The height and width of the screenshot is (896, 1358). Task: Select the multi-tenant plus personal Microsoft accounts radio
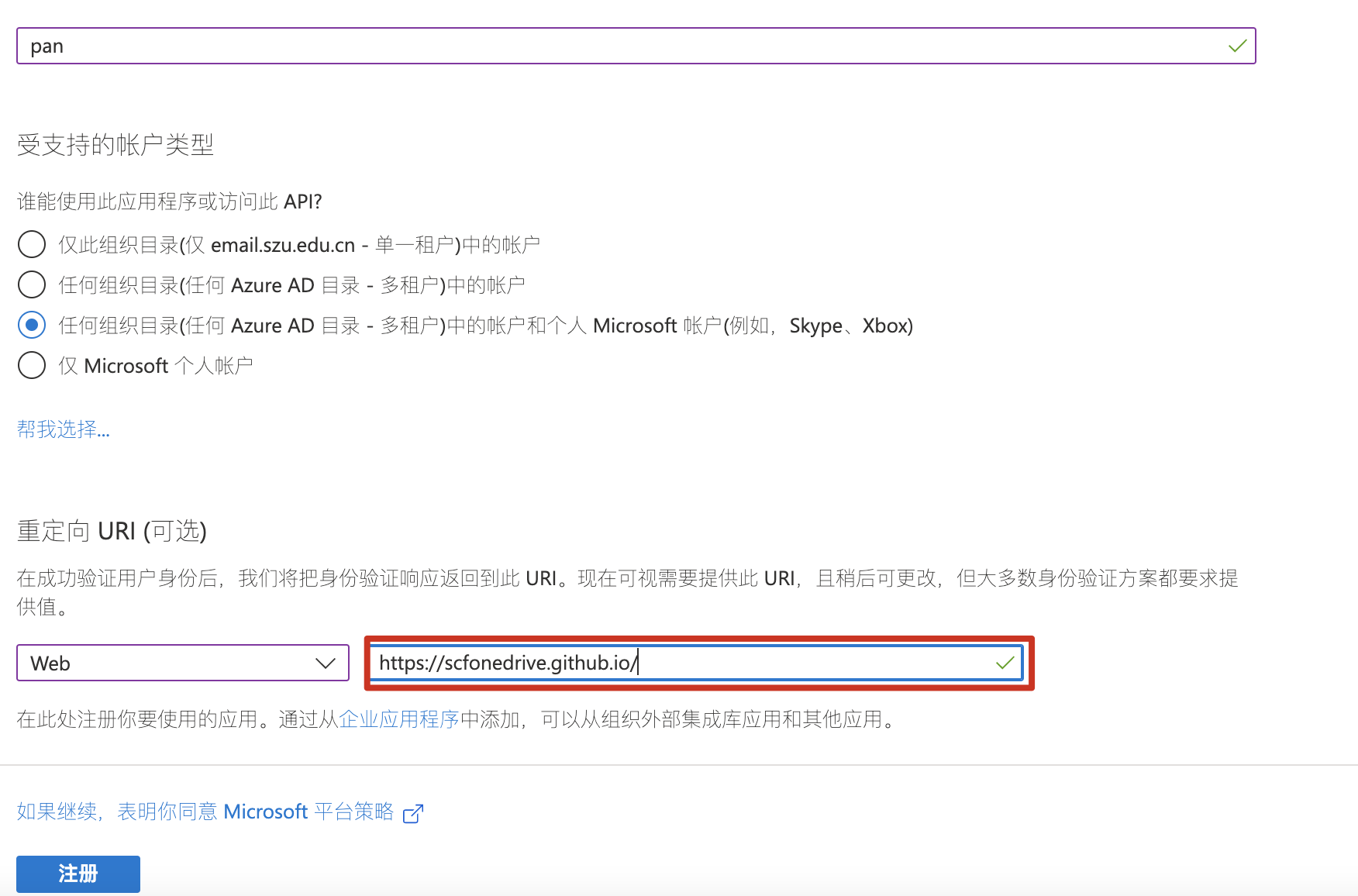pos(32,325)
